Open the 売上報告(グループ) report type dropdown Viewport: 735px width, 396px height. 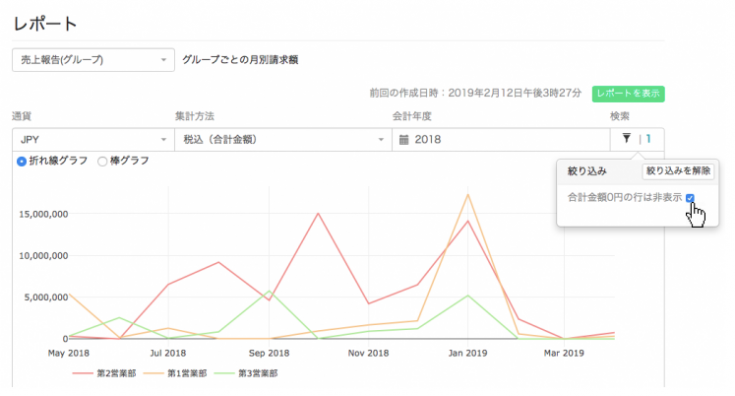[93, 60]
